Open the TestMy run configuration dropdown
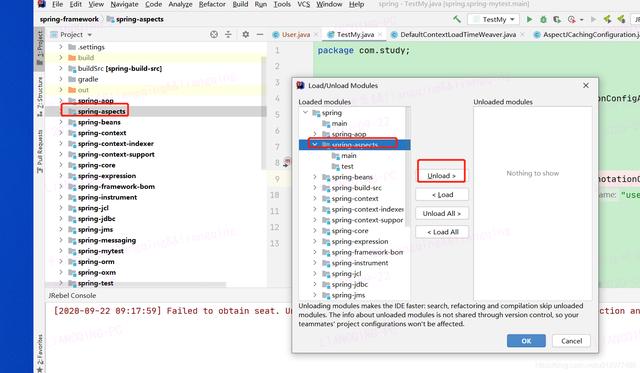This screenshot has height=373, width=640. tap(494, 19)
